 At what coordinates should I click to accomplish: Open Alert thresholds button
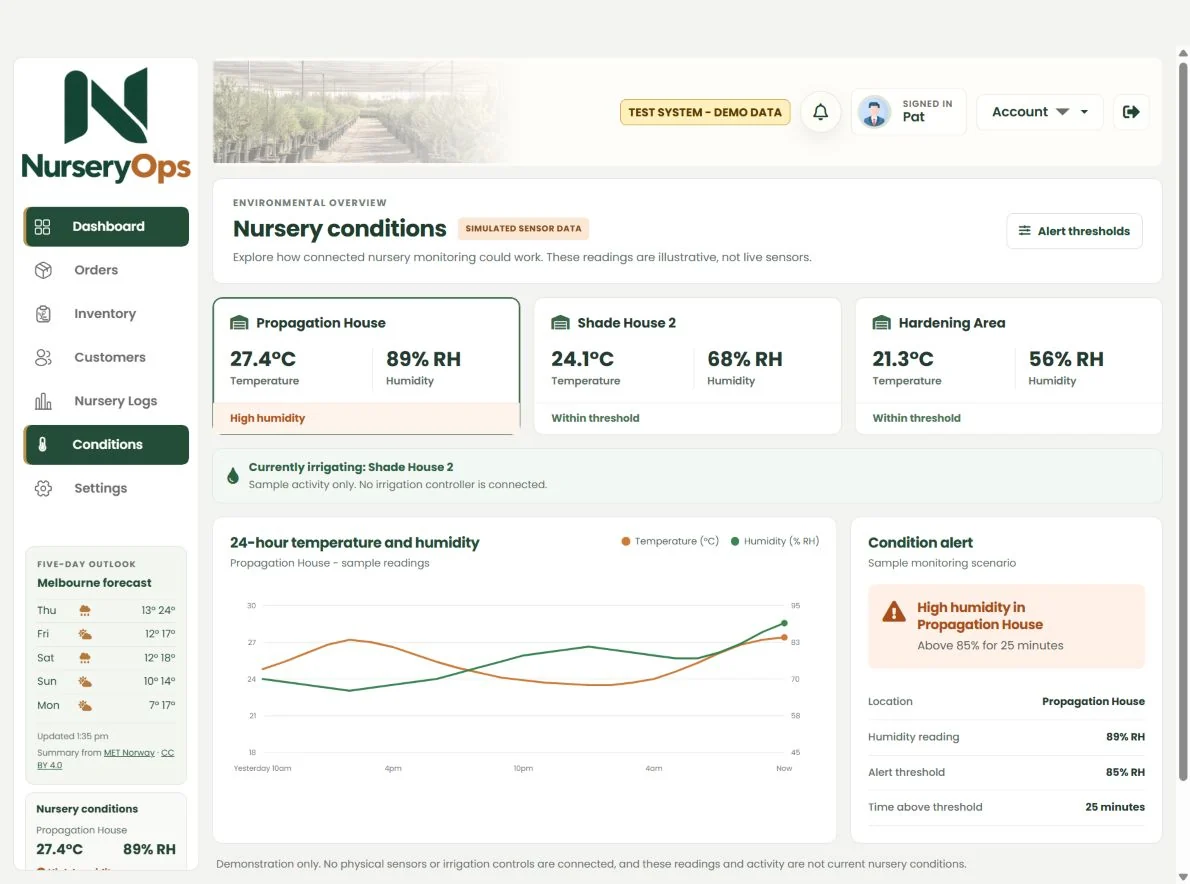pos(1074,231)
